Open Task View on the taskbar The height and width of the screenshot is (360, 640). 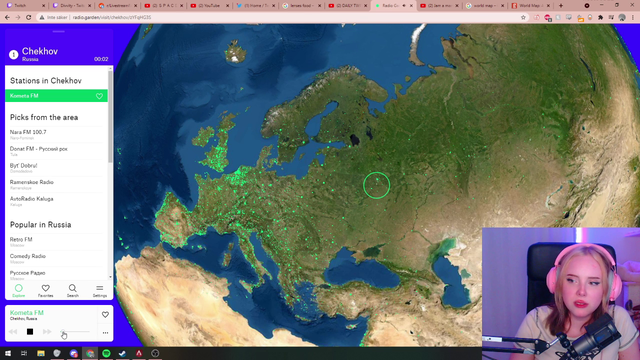(24, 353)
